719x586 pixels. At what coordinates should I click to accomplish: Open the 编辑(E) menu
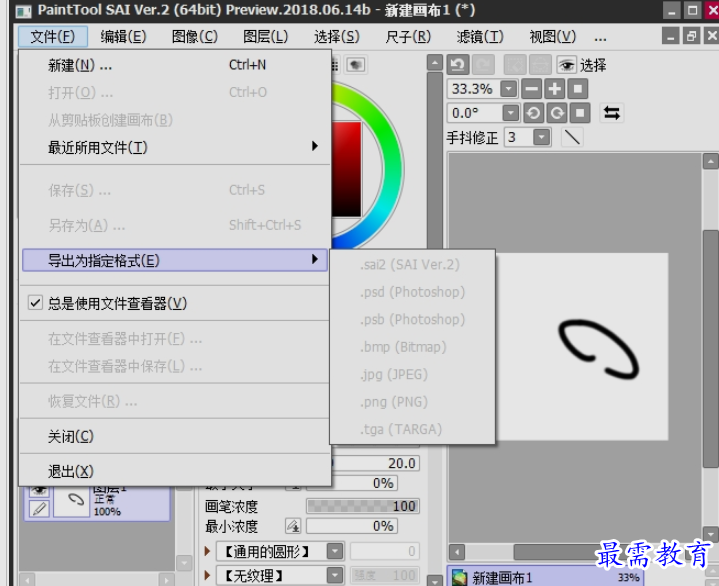pyautogui.click(x=123, y=36)
